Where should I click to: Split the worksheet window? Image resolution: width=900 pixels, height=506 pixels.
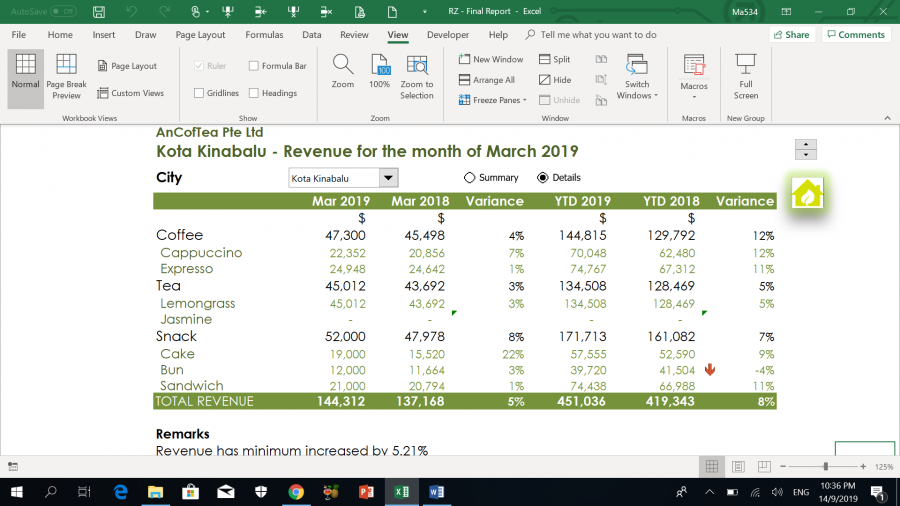pyautogui.click(x=554, y=59)
